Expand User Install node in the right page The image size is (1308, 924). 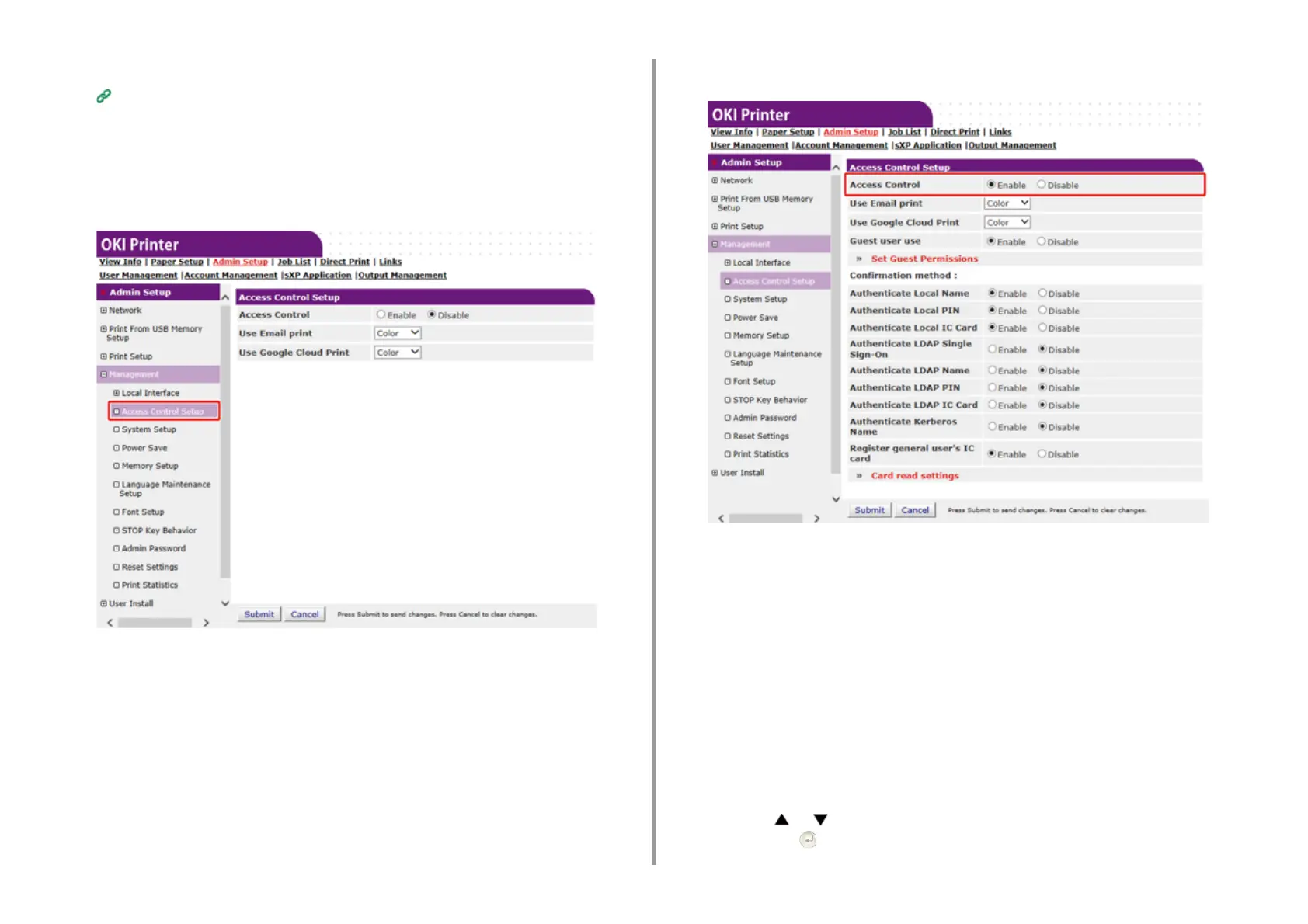point(715,473)
